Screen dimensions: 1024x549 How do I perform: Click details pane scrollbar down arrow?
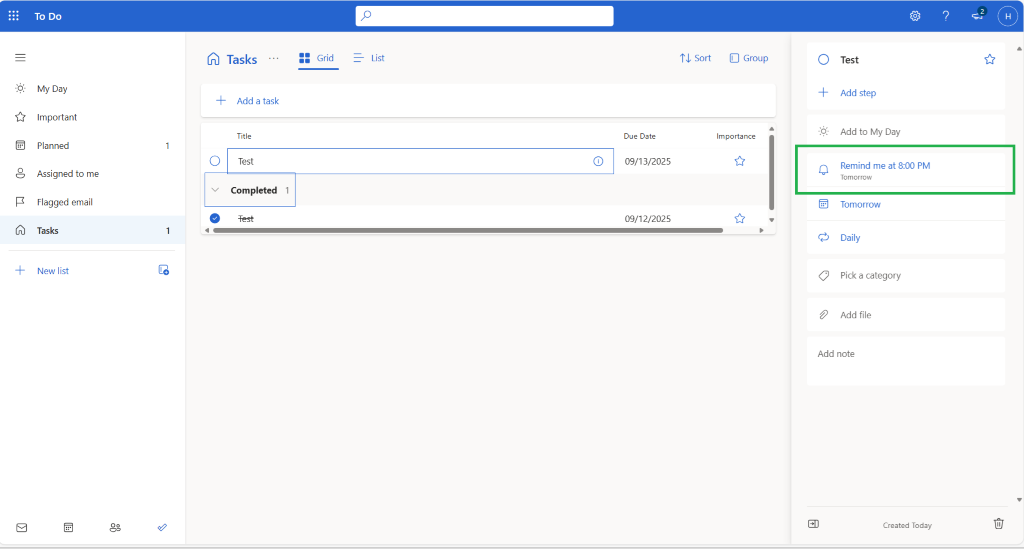point(1019,500)
